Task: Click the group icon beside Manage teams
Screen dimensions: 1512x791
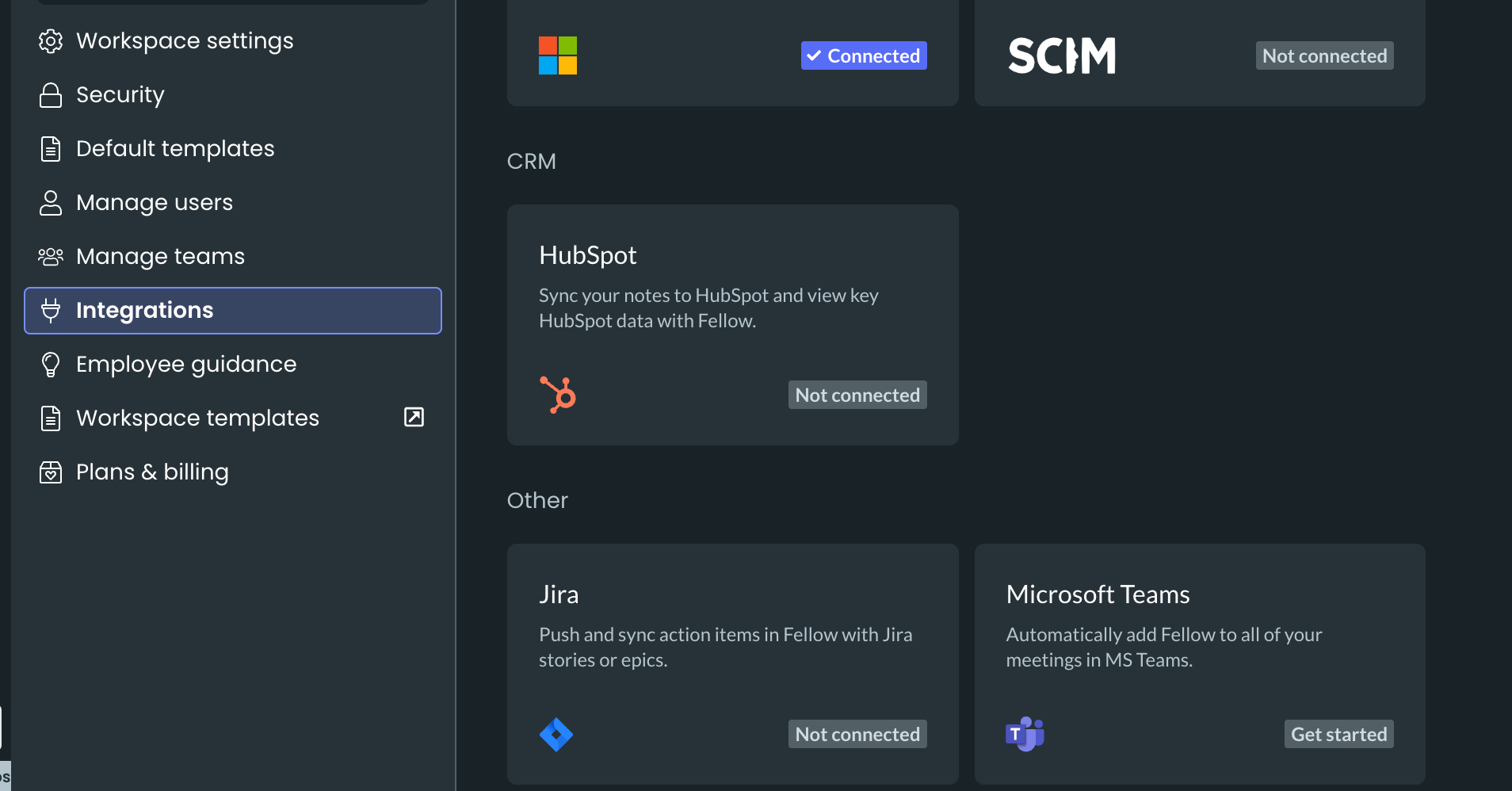Action: (51, 257)
